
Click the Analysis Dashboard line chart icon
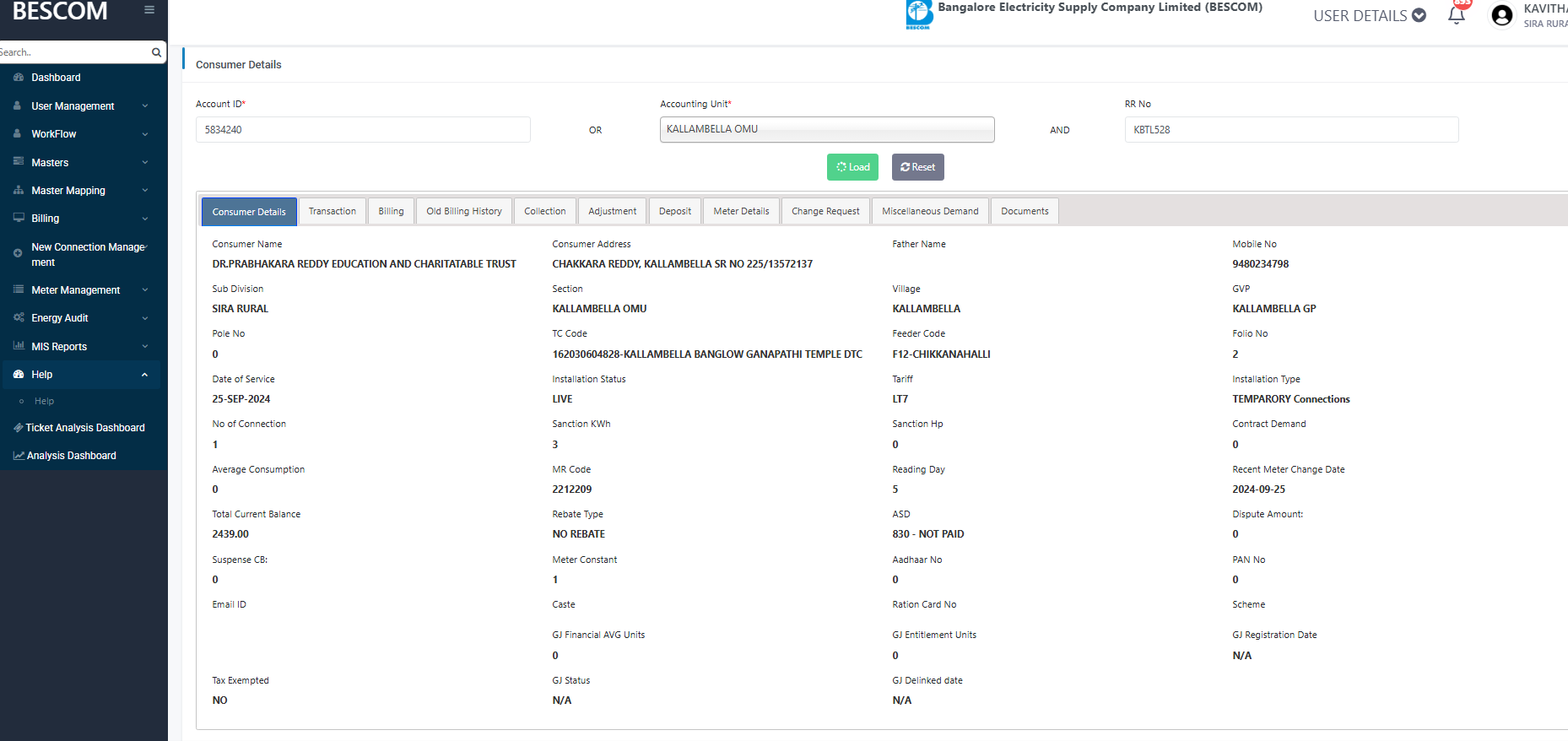coord(19,456)
